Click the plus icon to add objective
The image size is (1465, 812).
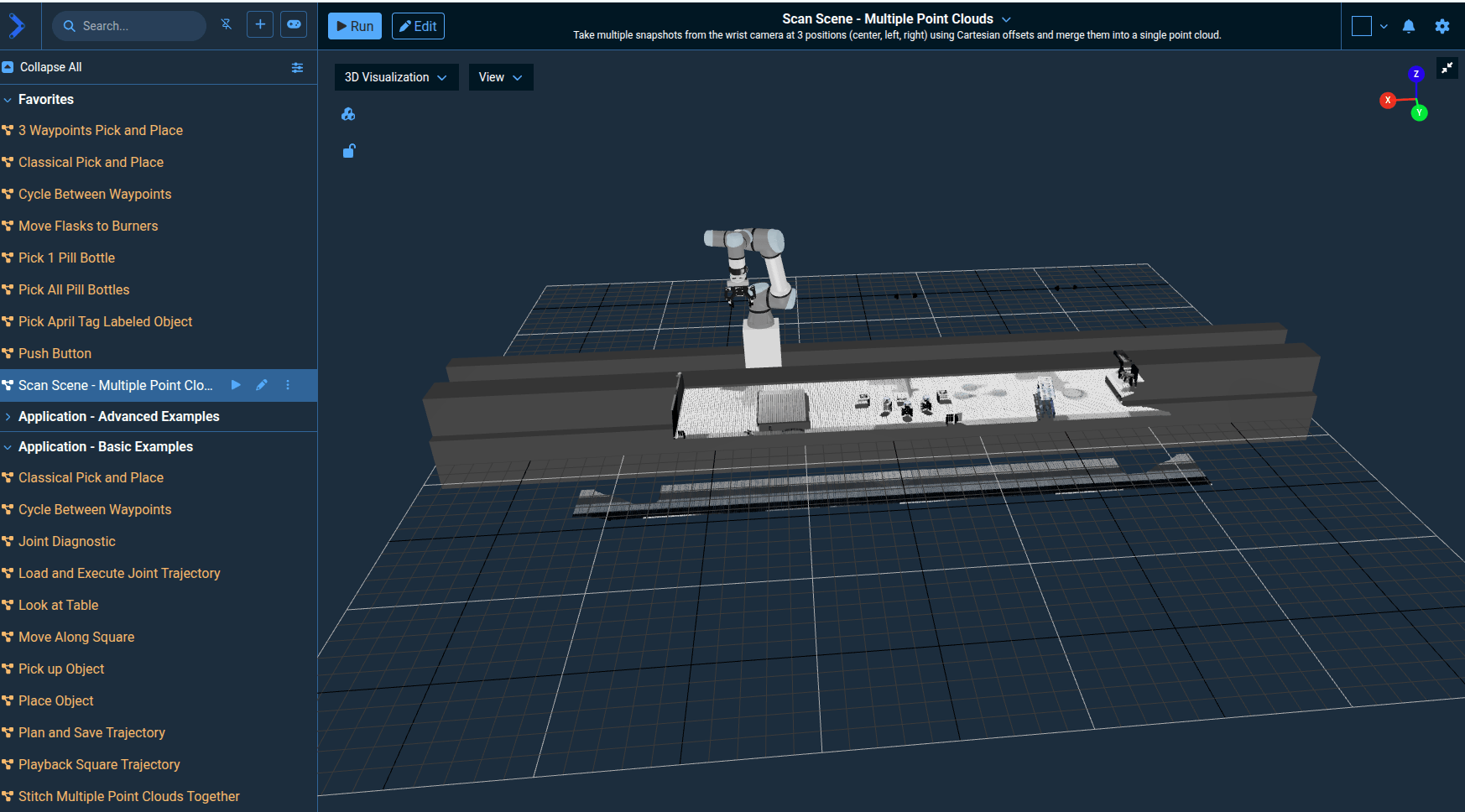pyautogui.click(x=260, y=25)
